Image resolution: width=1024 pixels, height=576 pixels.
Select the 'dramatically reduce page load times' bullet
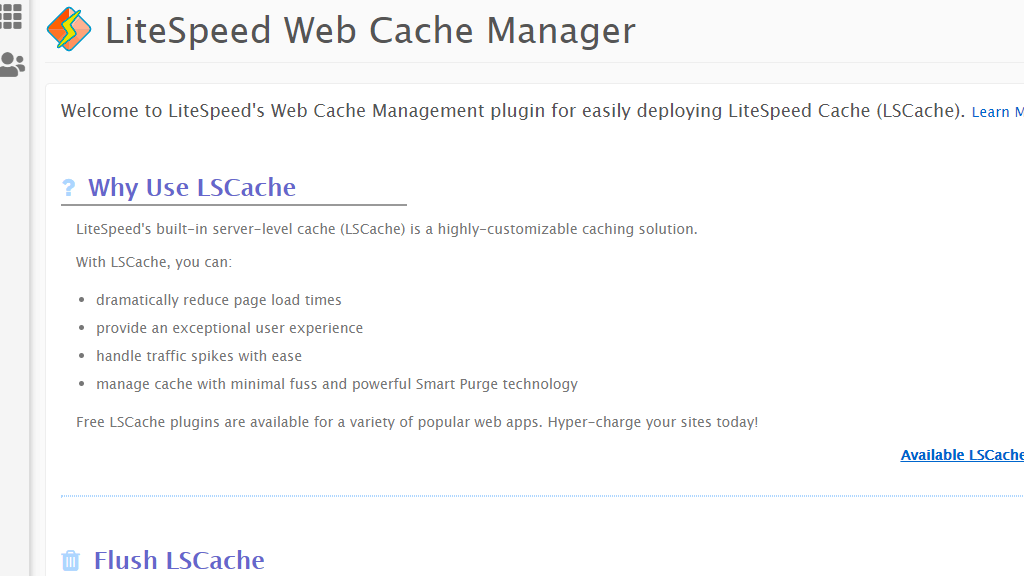(x=219, y=300)
